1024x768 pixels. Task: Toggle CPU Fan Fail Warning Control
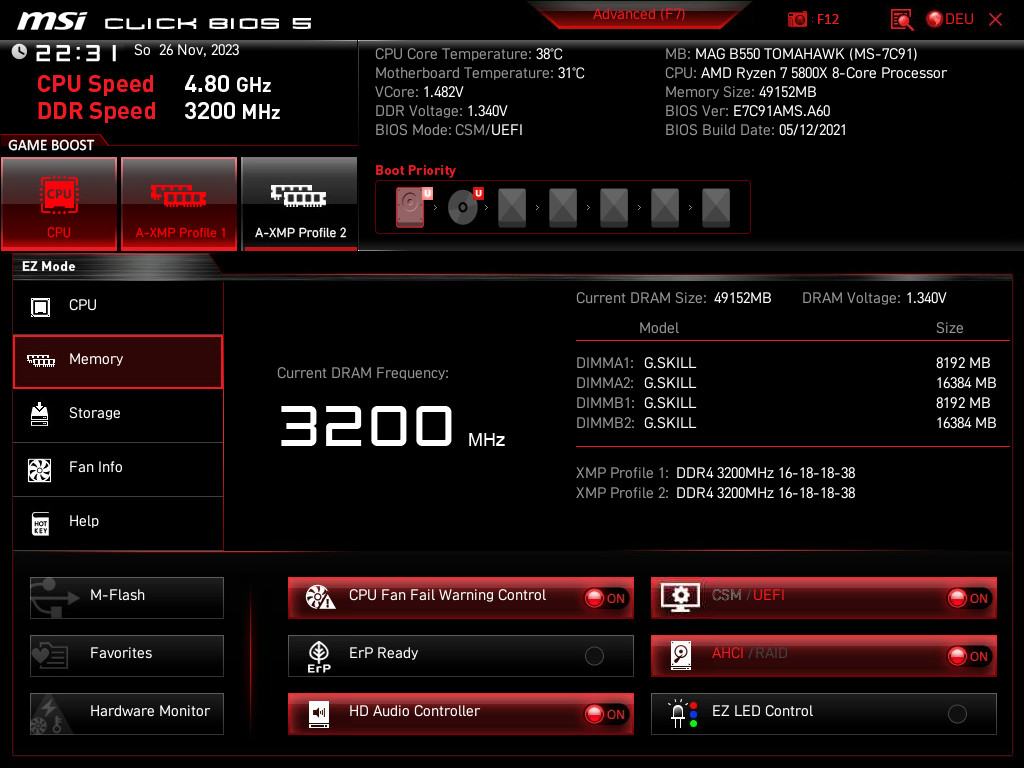pyautogui.click(x=460, y=598)
